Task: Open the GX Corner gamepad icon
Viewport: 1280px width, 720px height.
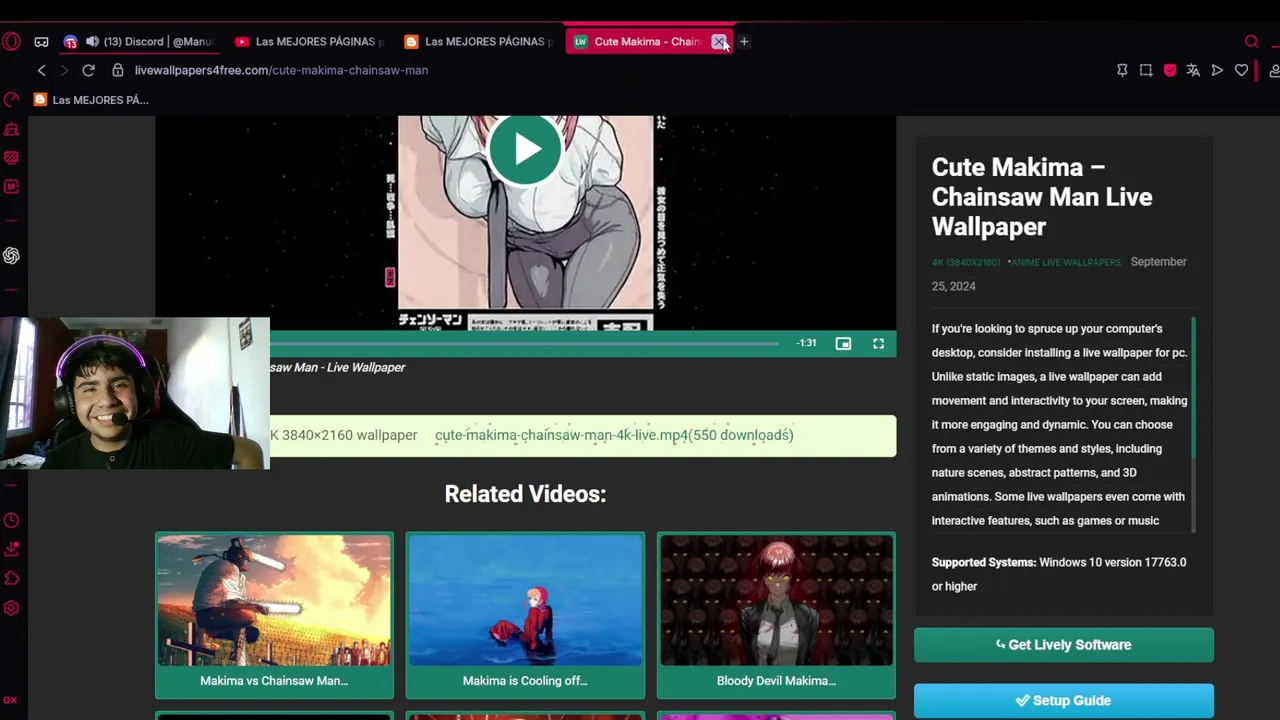Action: pos(41,42)
